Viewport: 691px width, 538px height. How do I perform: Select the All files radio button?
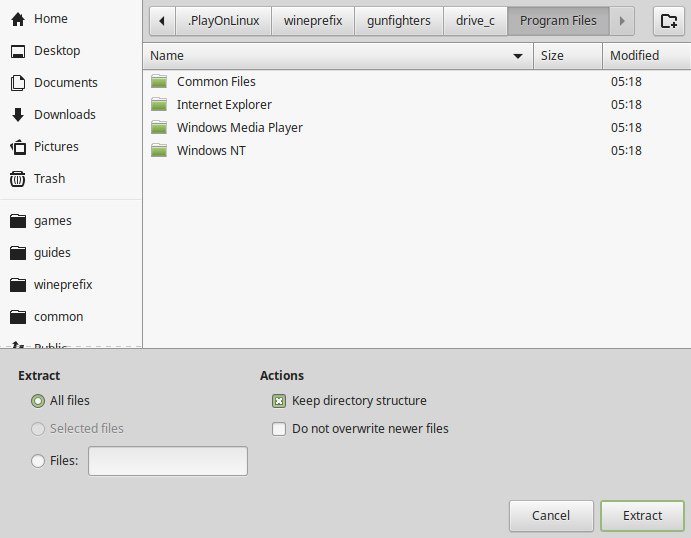(38, 401)
